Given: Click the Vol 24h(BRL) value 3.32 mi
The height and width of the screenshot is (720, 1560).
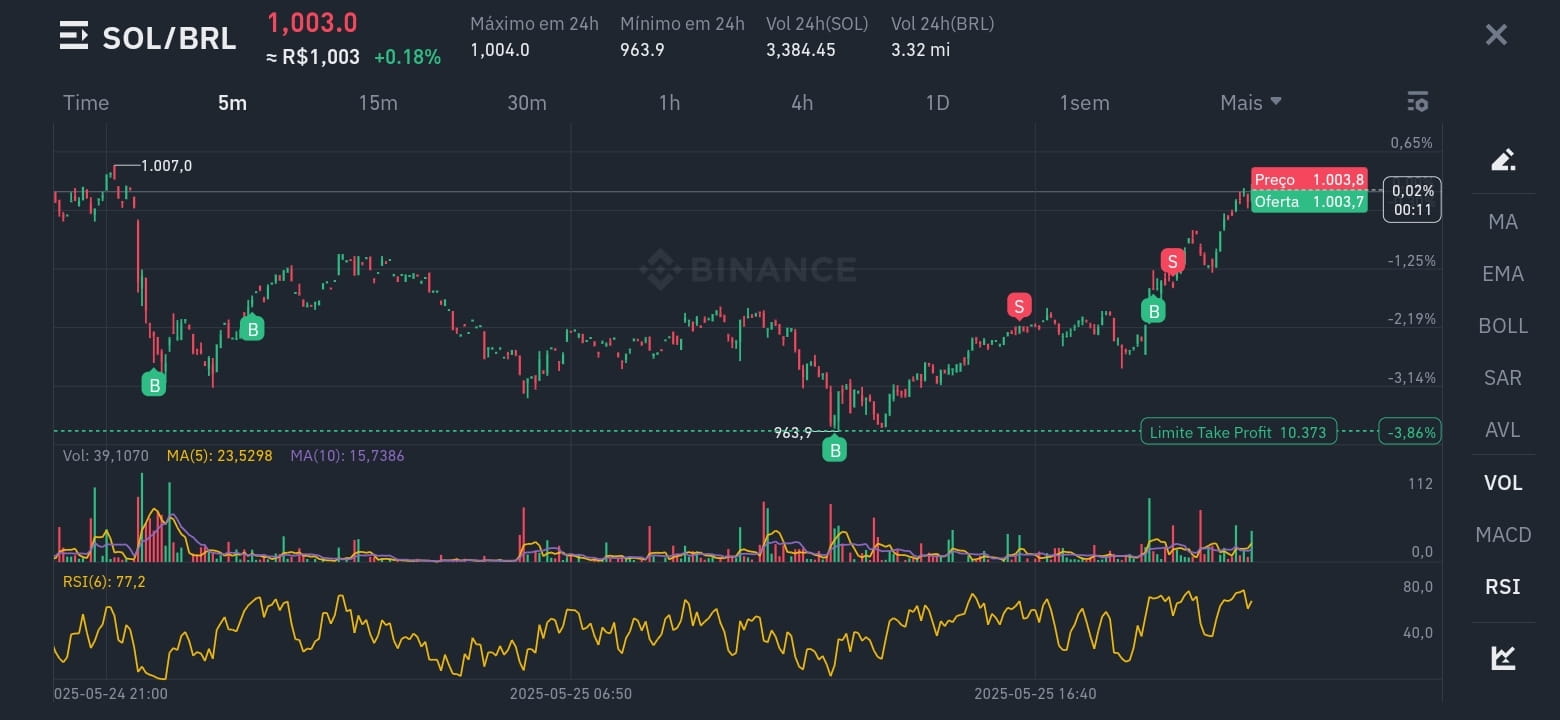Looking at the screenshot, I should click(x=921, y=50).
